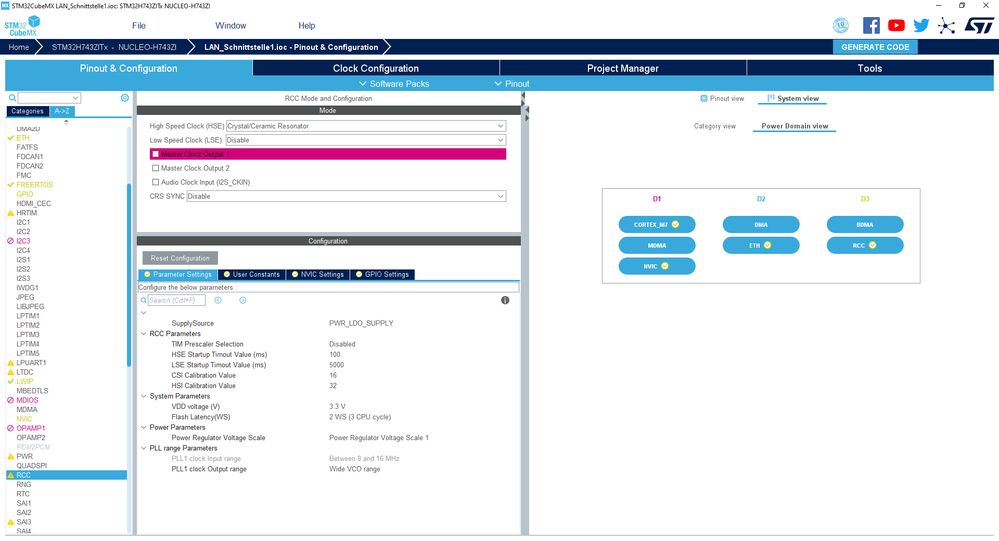Open the CRS SYNC dropdown
This screenshot has width=999, height=541.
point(346,196)
